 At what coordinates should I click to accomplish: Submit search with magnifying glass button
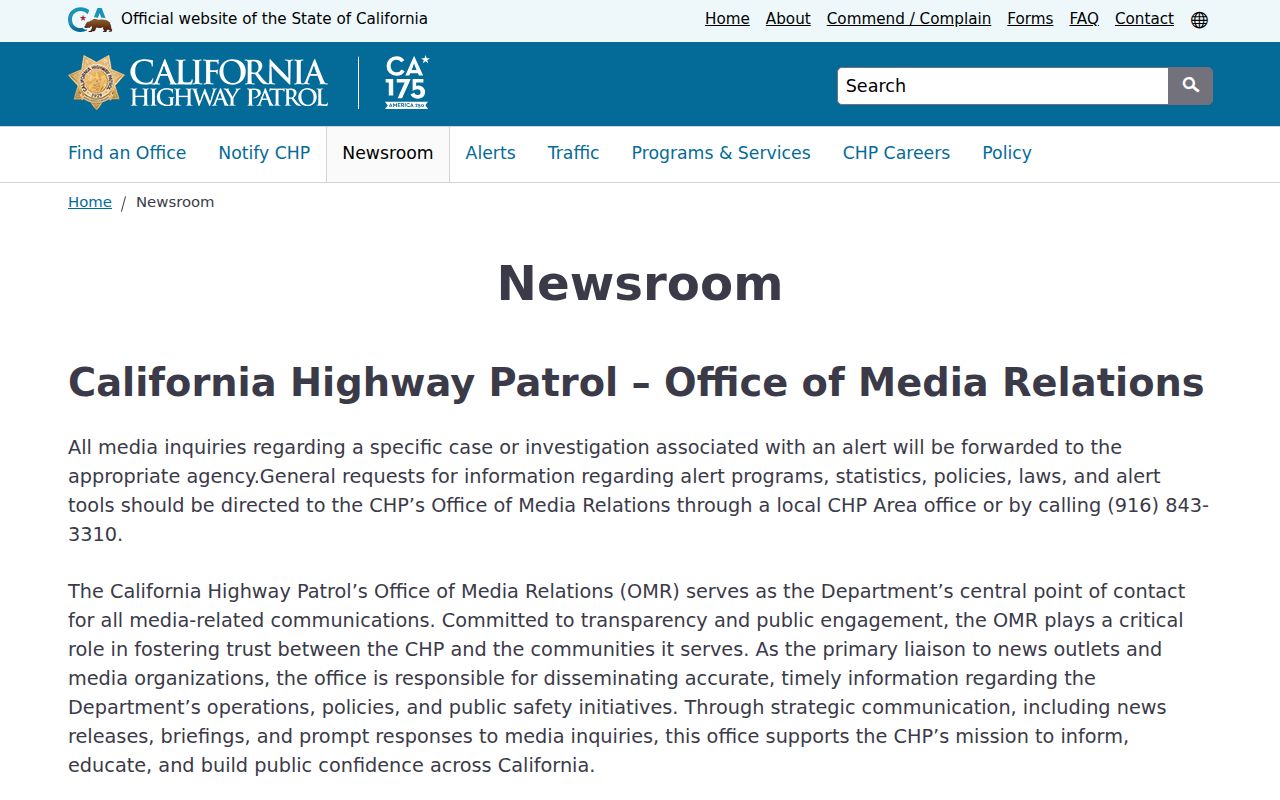1190,86
